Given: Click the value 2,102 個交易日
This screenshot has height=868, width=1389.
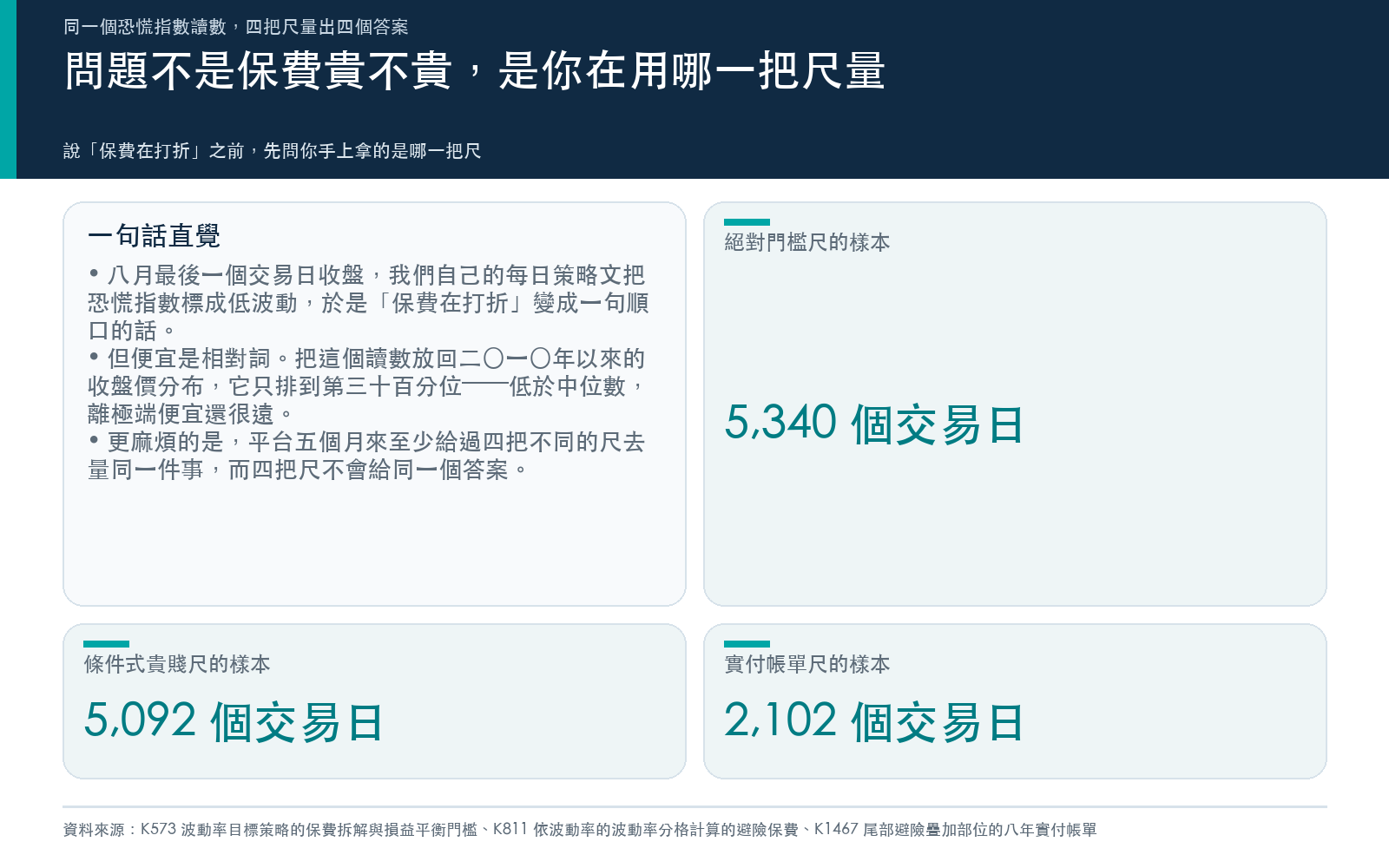Looking at the screenshot, I should pos(874,721).
